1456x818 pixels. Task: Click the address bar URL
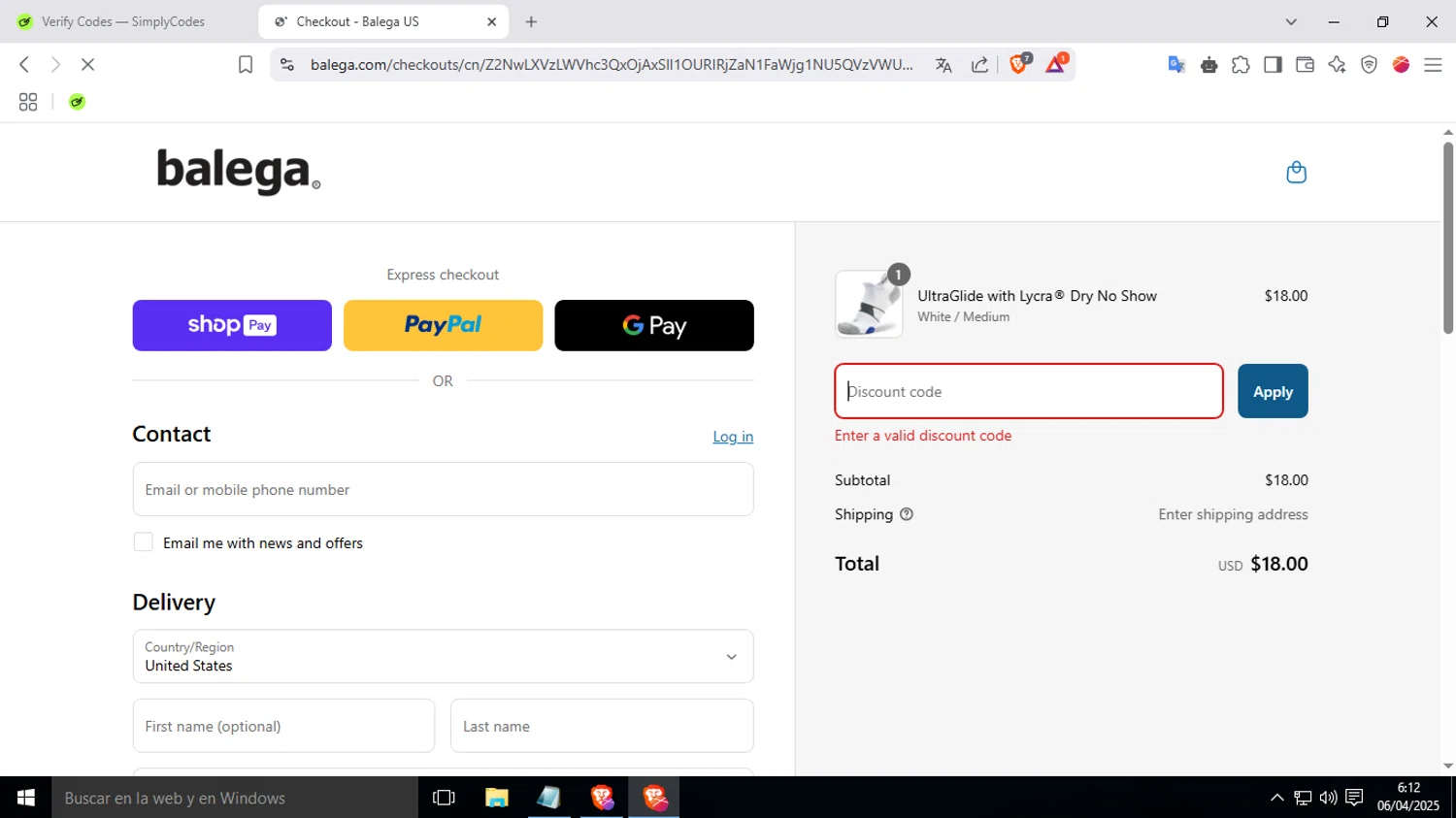(x=612, y=65)
